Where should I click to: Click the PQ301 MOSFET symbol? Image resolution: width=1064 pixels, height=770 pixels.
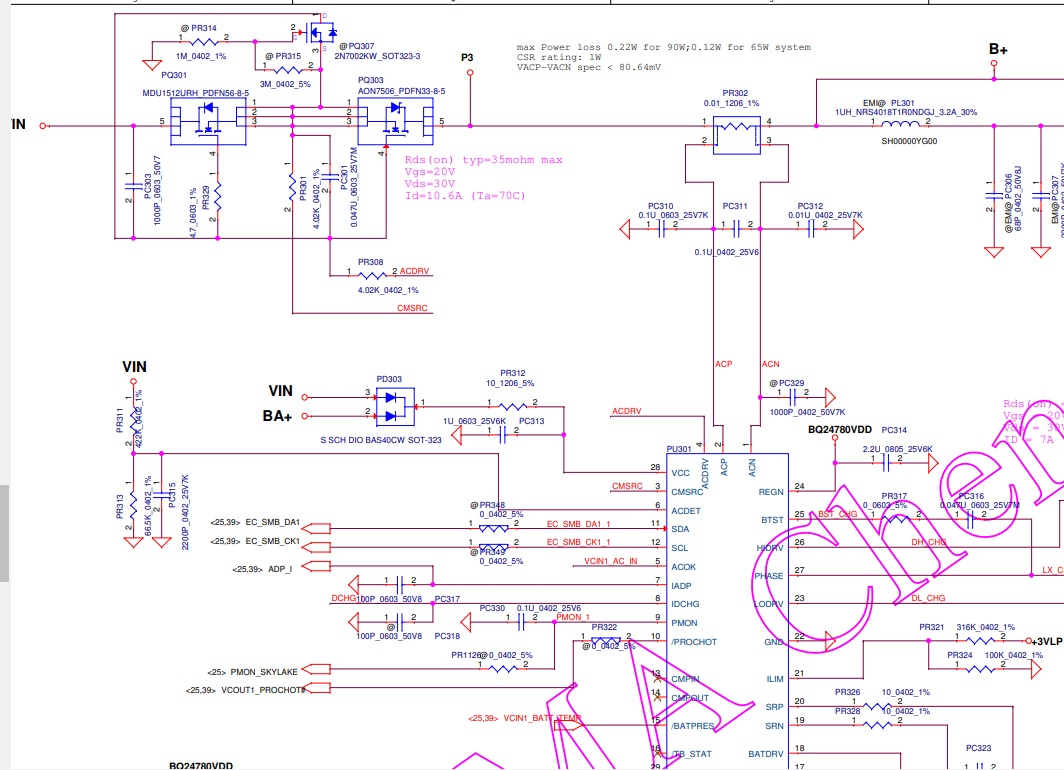[208, 121]
